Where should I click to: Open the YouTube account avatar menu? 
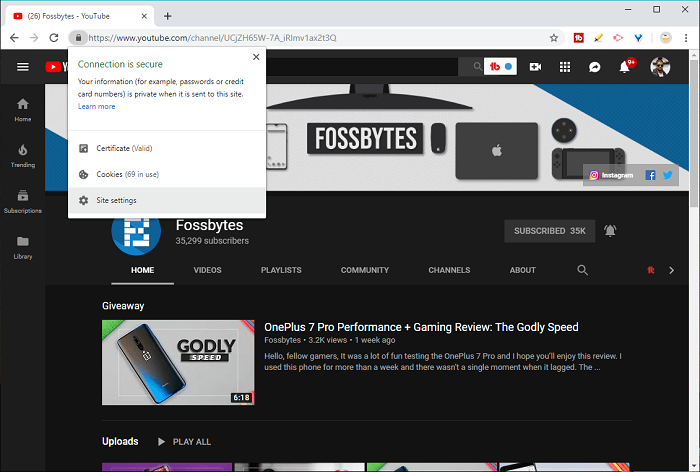(x=660, y=67)
